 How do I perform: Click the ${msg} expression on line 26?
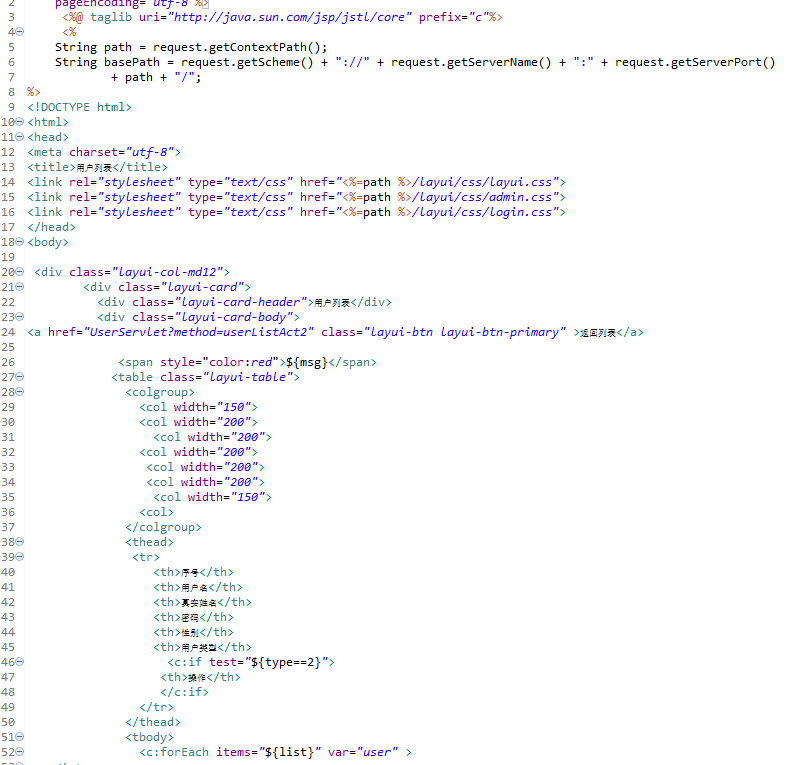[x=307, y=362]
